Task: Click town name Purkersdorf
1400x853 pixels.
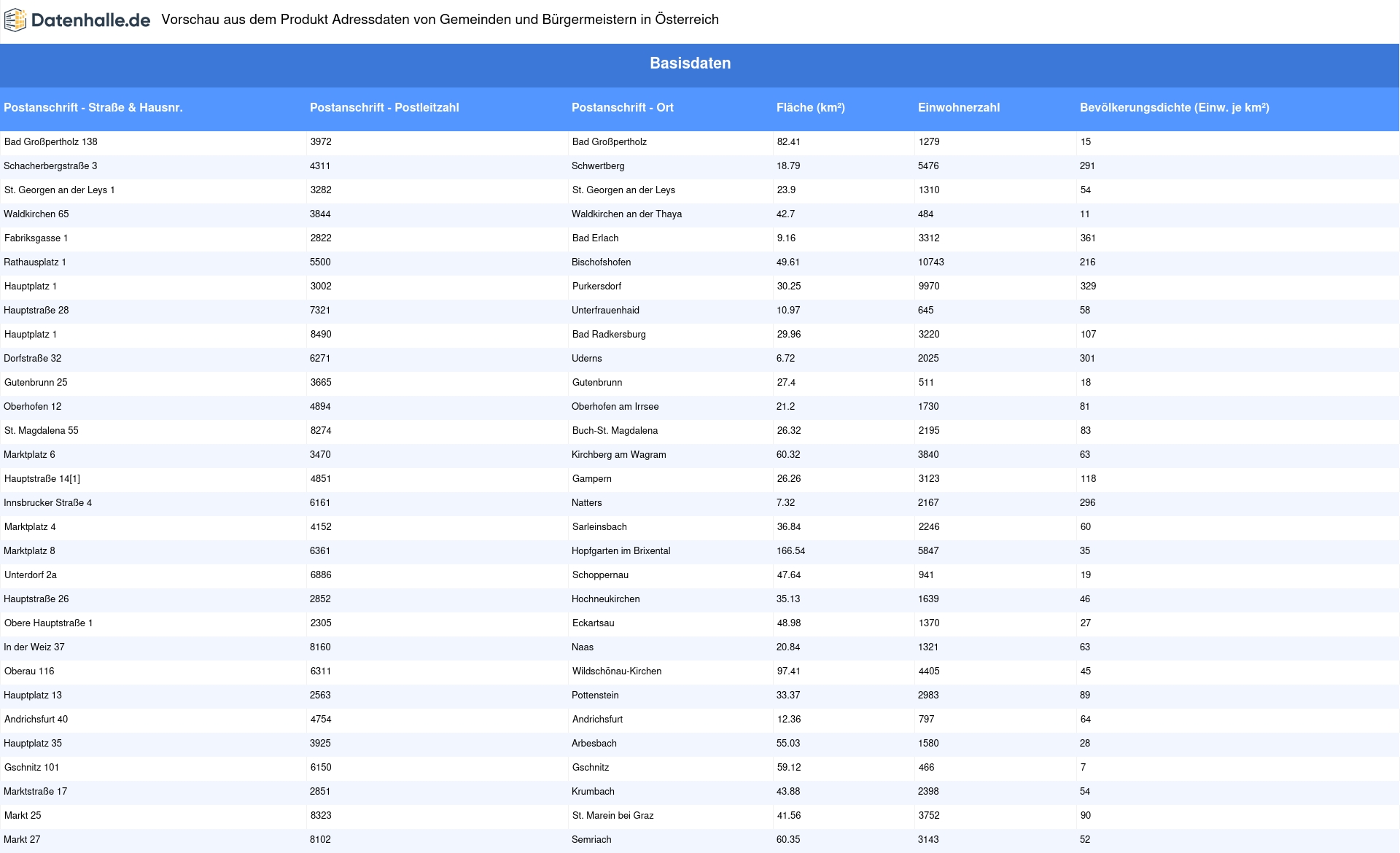Action: (596, 287)
